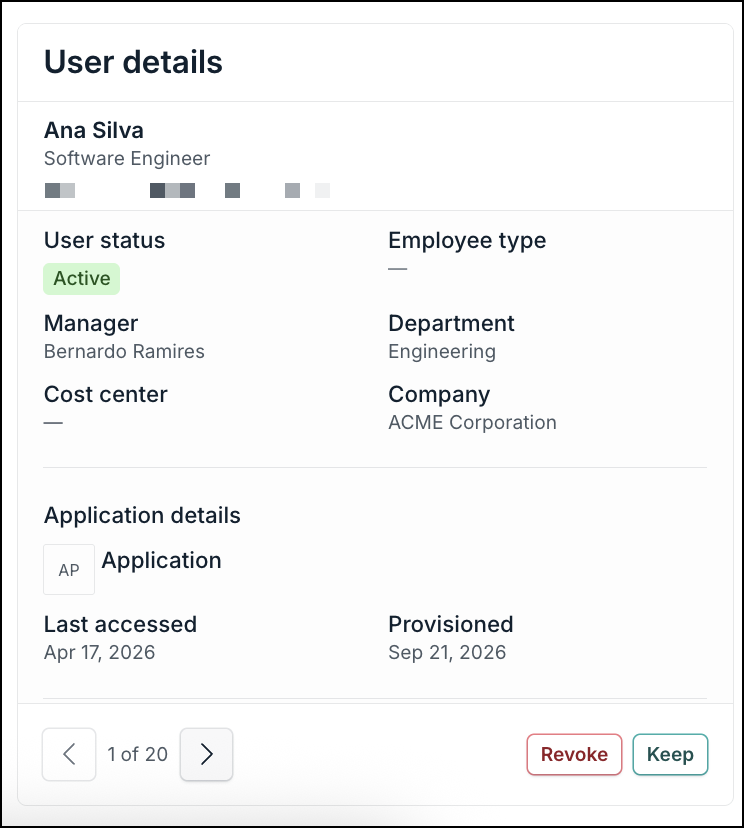
Task: Click the Active status badge
Action: (x=82, y=278)
